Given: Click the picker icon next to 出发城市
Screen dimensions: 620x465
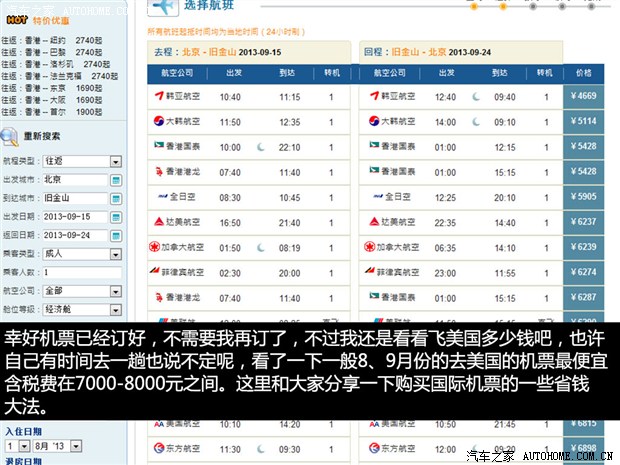Looking at the screenshot, I should (115, 180).
